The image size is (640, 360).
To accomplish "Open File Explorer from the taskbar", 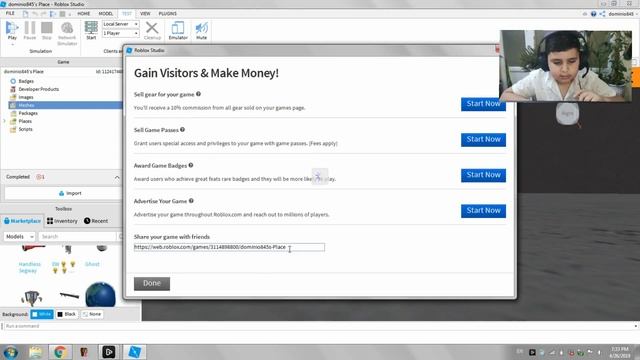I will point(36,352).
